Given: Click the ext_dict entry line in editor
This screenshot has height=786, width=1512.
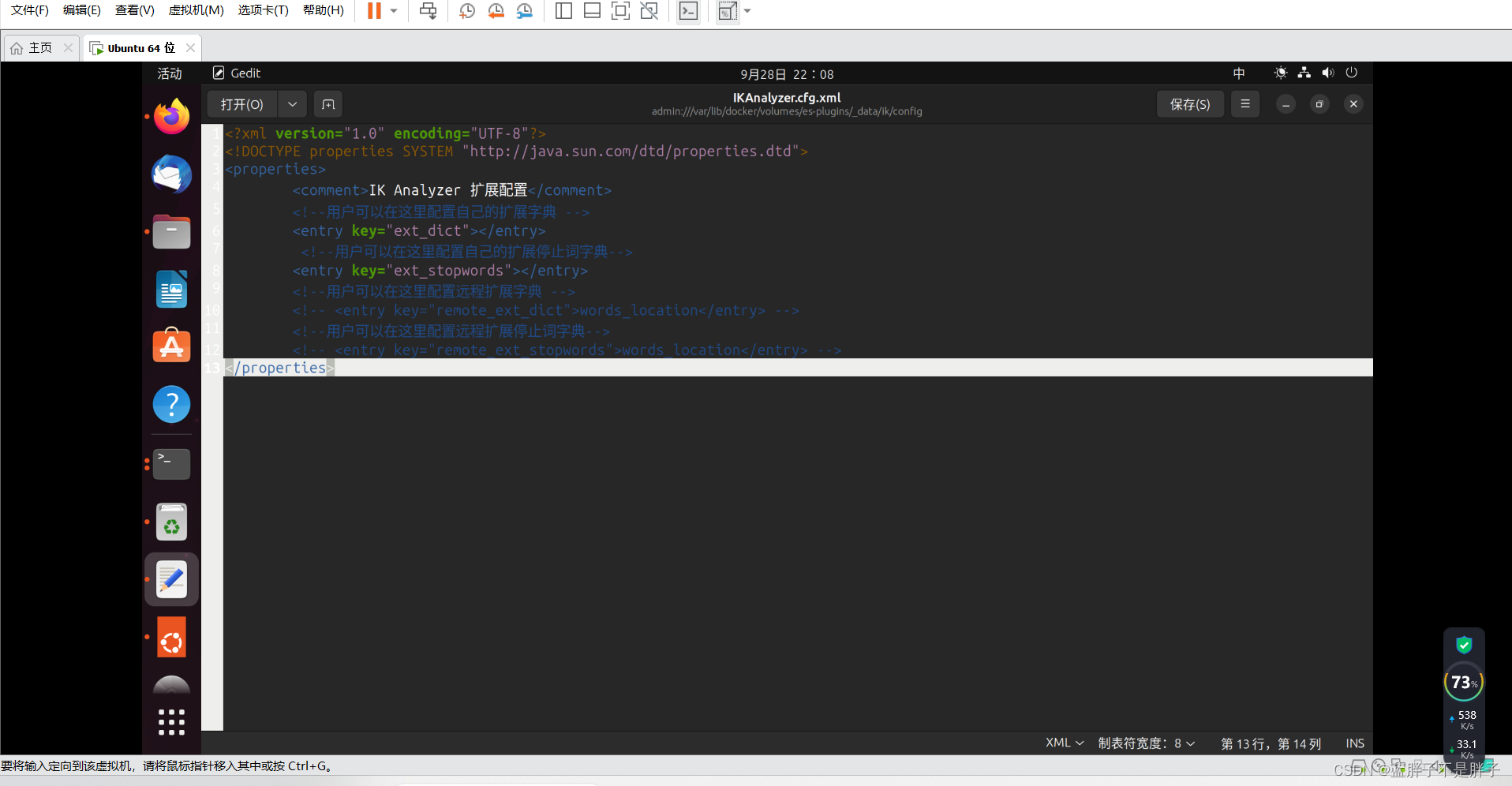Looking at the screenshot, I should 419,231.
